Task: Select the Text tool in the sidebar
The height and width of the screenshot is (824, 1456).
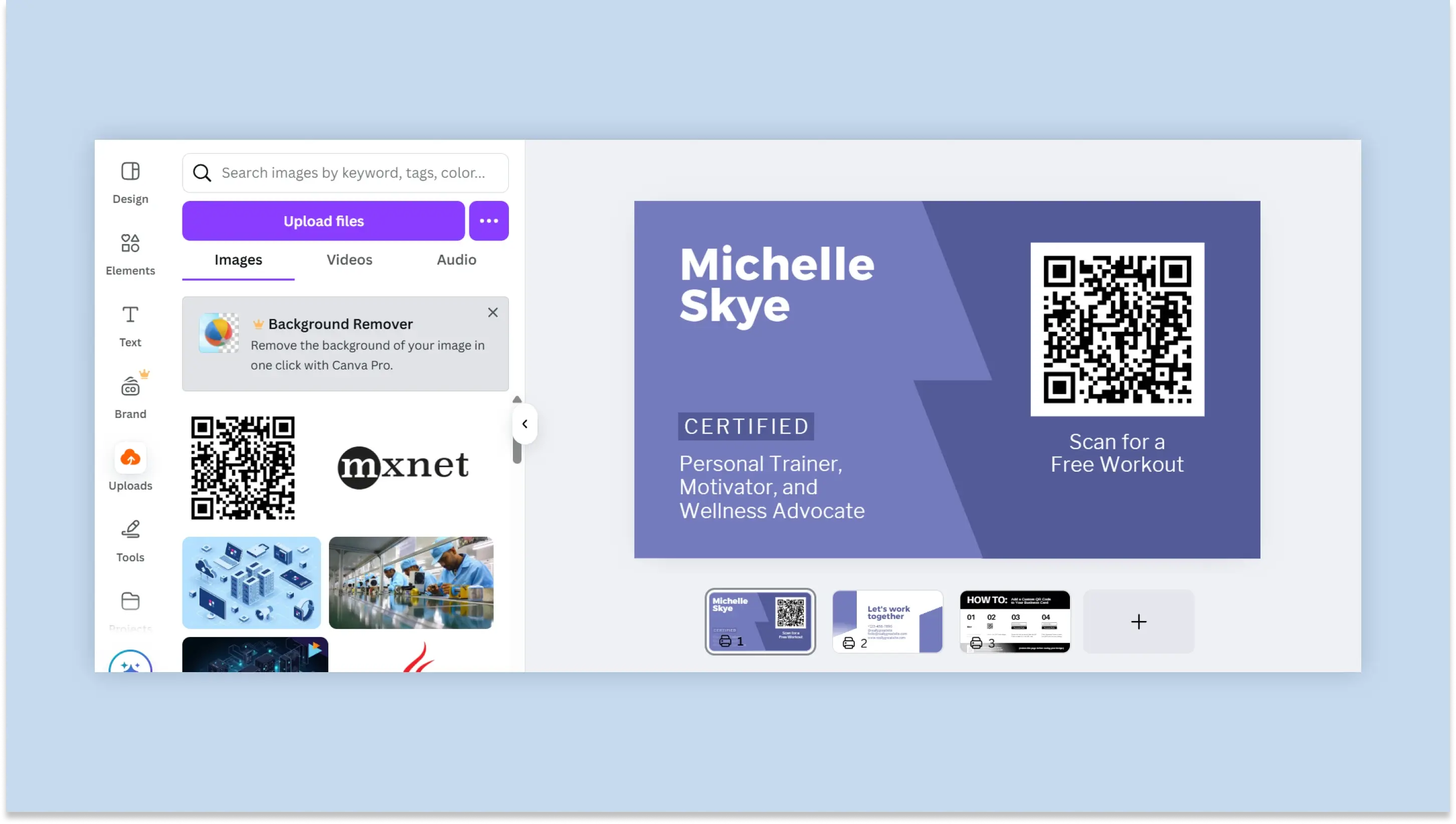Action: coord(130,326)
